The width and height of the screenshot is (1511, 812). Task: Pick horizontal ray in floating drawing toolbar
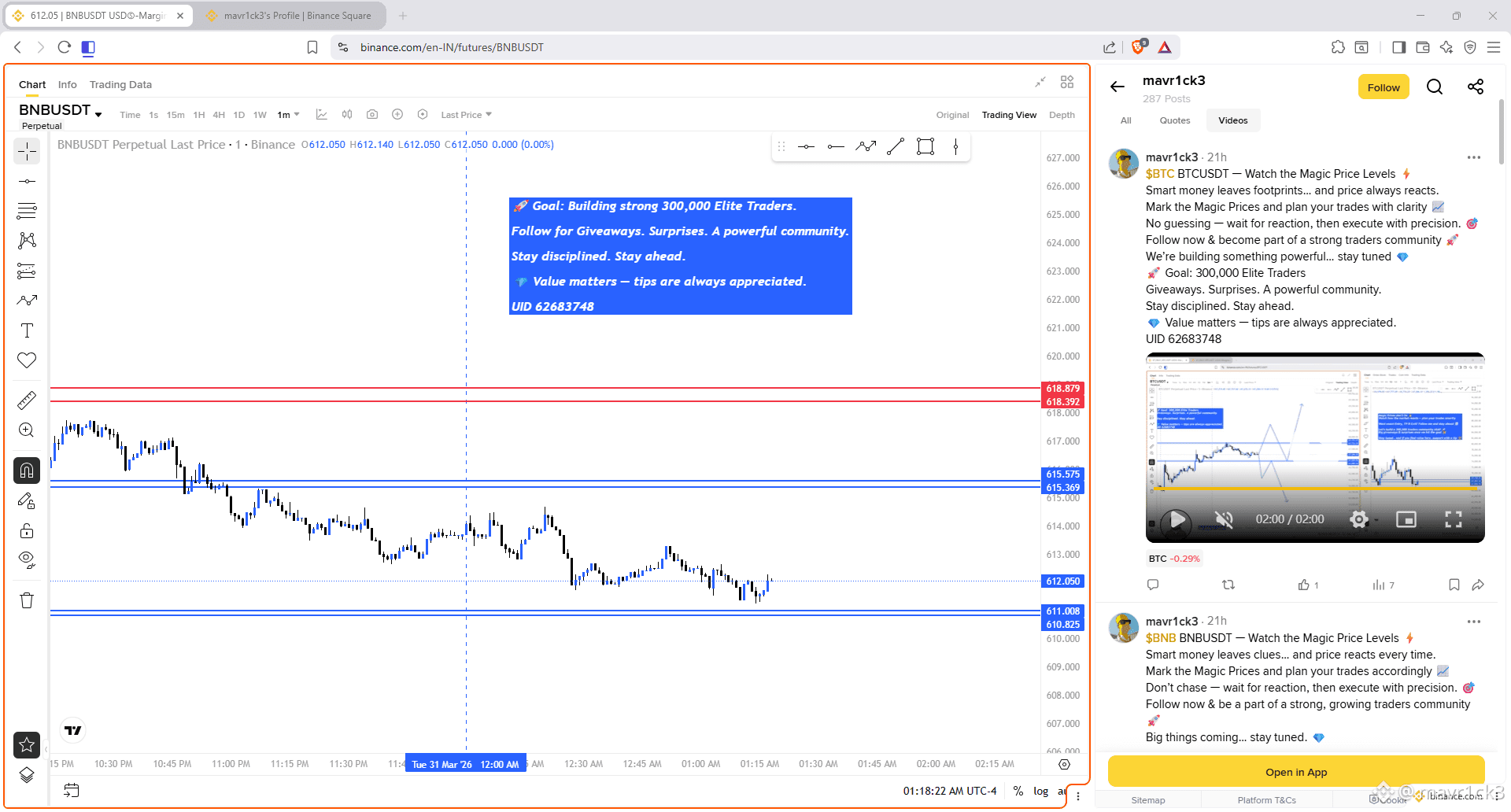click(836, 146)
